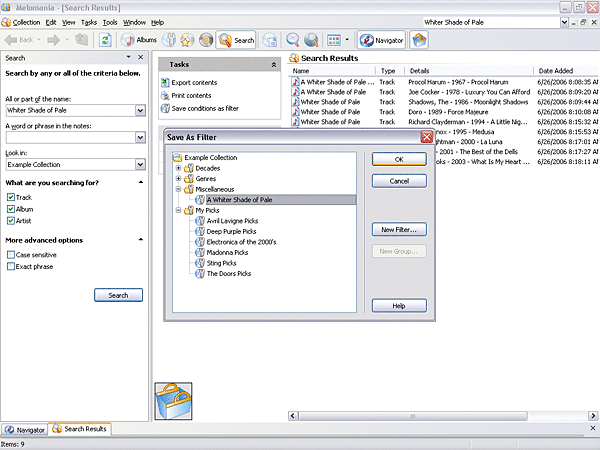Click the Navigator compass toolbar icon
Viewport: 600px width, 450px height.
[368, 40]
